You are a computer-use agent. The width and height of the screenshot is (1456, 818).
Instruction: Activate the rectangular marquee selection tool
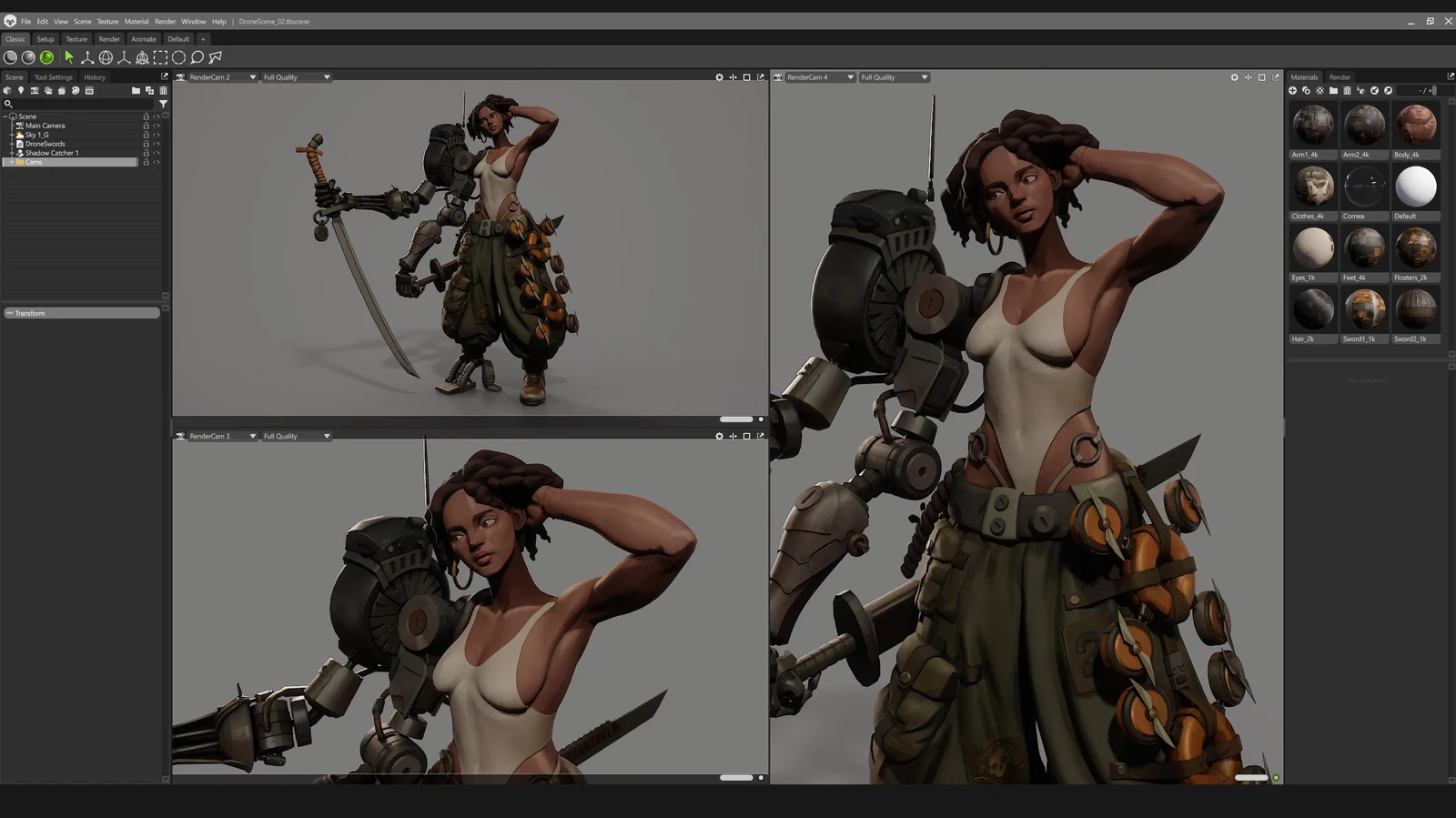[160, 57]
